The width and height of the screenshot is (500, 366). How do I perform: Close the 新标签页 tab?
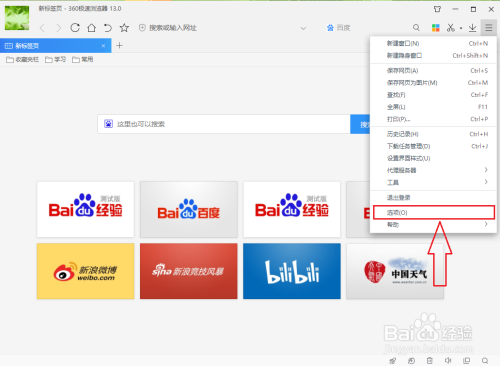(104, 46)
